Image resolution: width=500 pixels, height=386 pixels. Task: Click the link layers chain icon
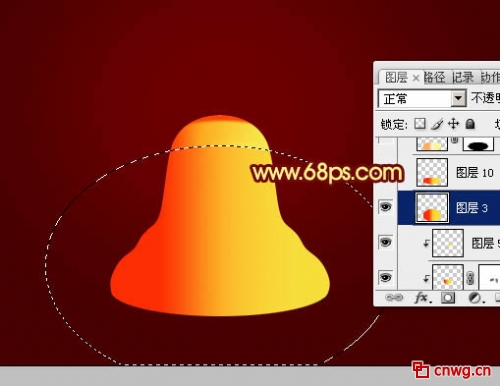(394, 297)
